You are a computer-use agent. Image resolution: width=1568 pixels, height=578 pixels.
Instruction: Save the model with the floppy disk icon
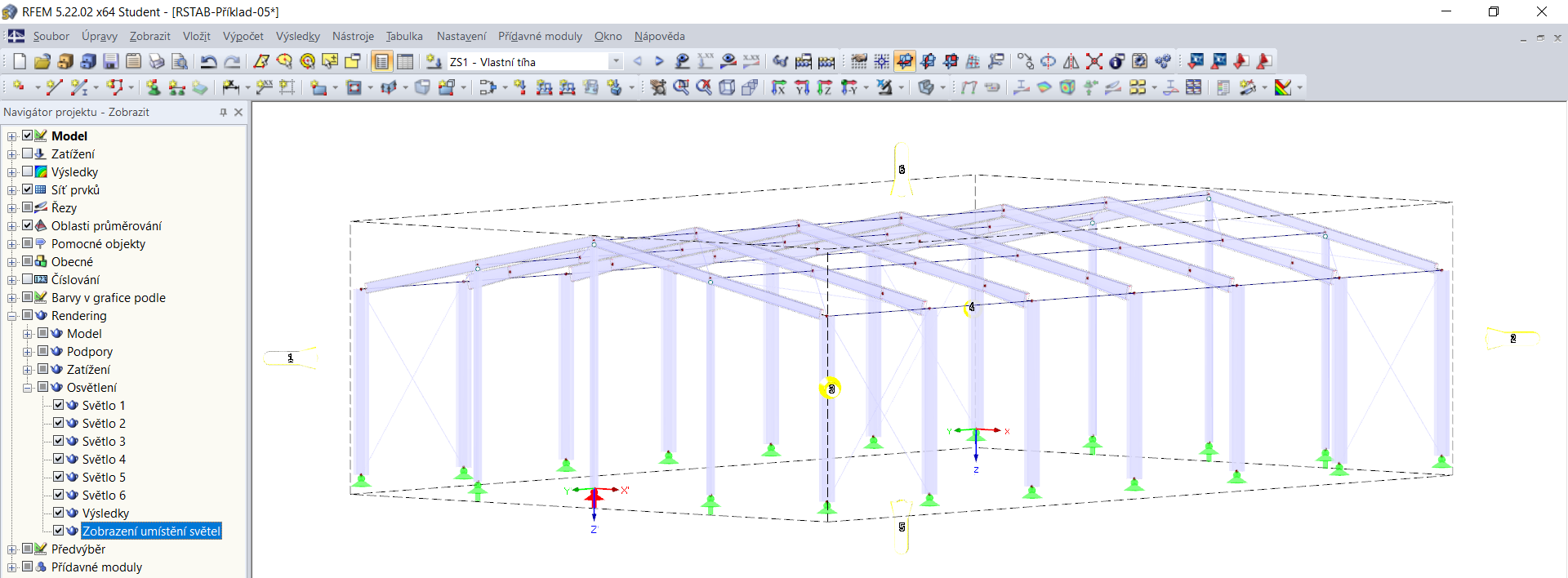(111, 61)
